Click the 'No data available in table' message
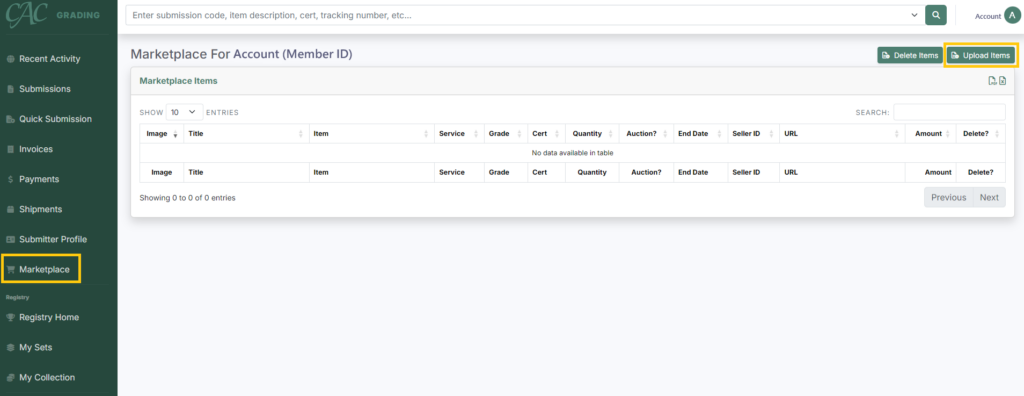1024x396 pixels. [573, 153]
